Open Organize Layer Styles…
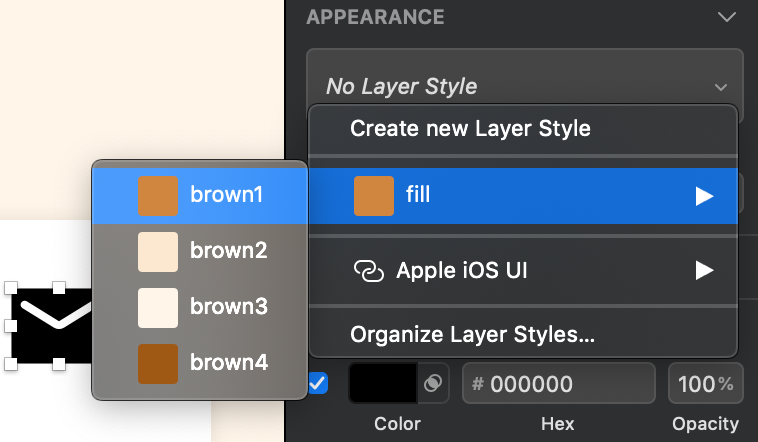 coord(472,335)
